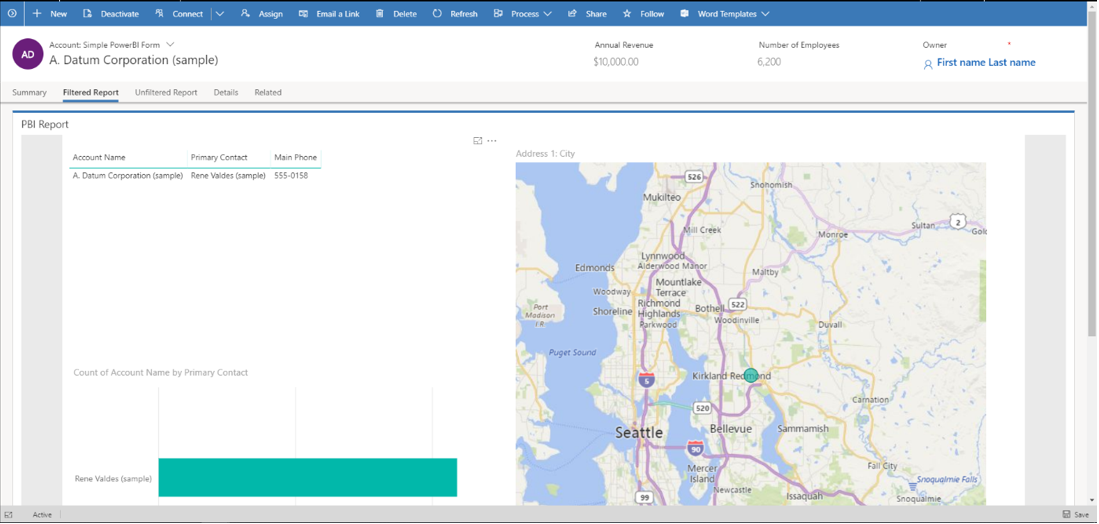Select the Rene Valdes (sample) table cell
The height and width of the screenshot is (524, 1099).
point(228,176)
